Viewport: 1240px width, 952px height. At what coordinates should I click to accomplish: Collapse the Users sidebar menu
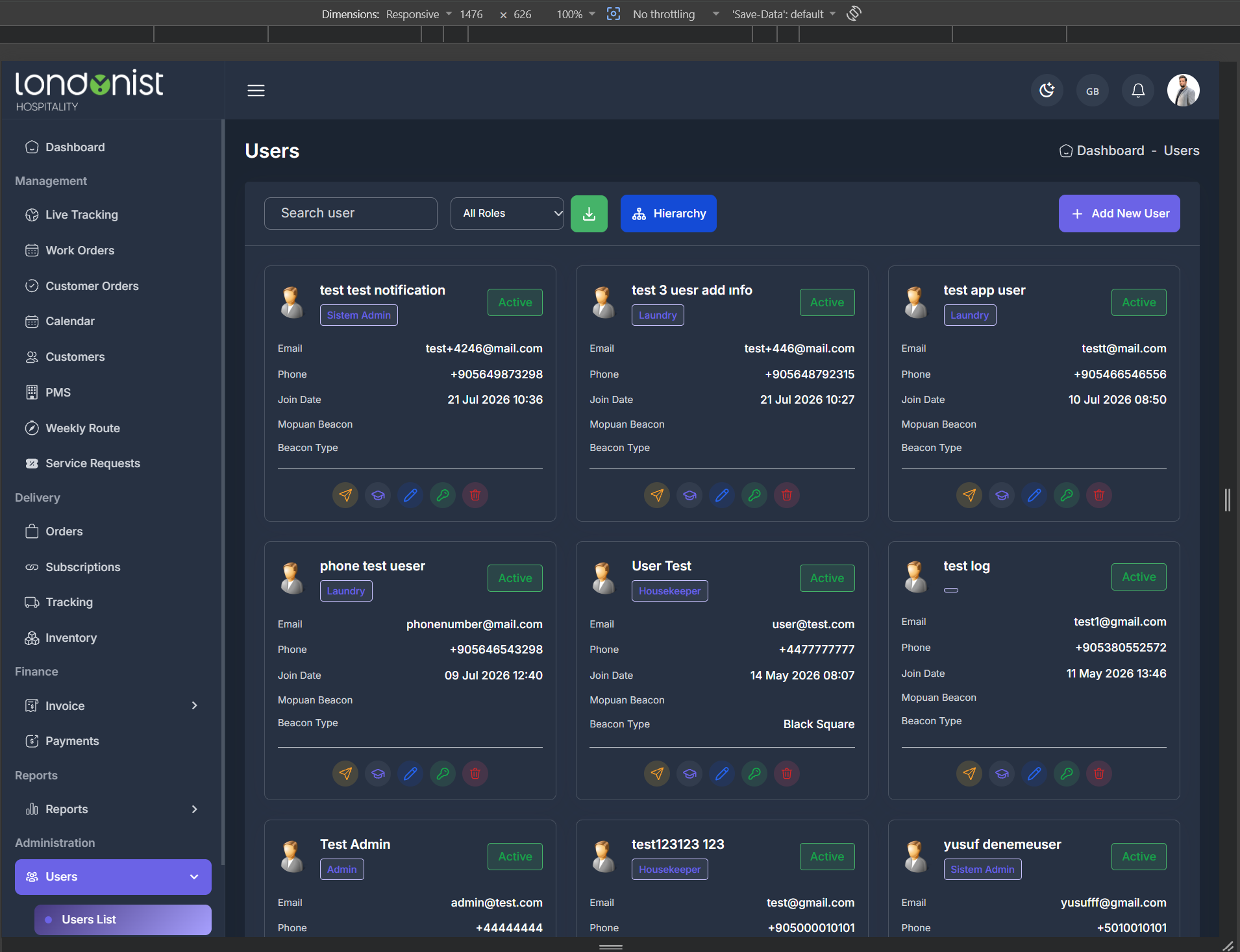pyautogui.click(x=113, y=877)
